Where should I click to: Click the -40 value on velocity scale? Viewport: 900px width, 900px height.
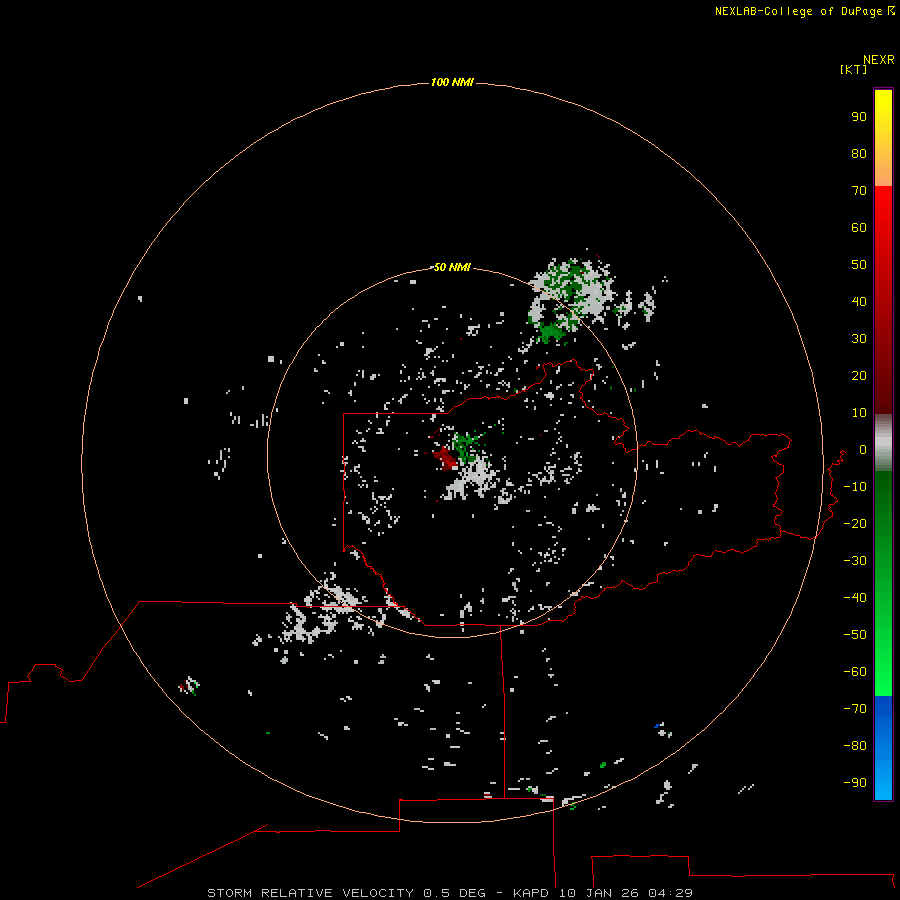(x=855, y=598)
